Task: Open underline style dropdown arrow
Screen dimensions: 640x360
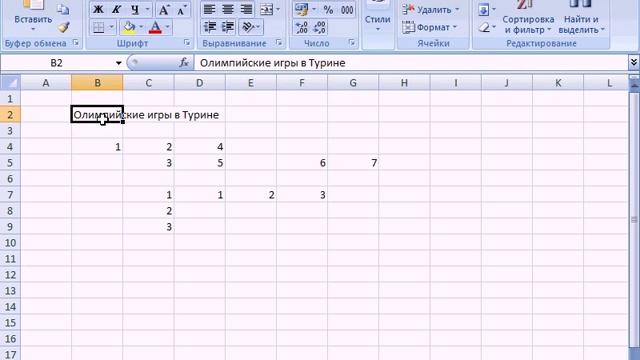Action: click(x=148, y=9)
